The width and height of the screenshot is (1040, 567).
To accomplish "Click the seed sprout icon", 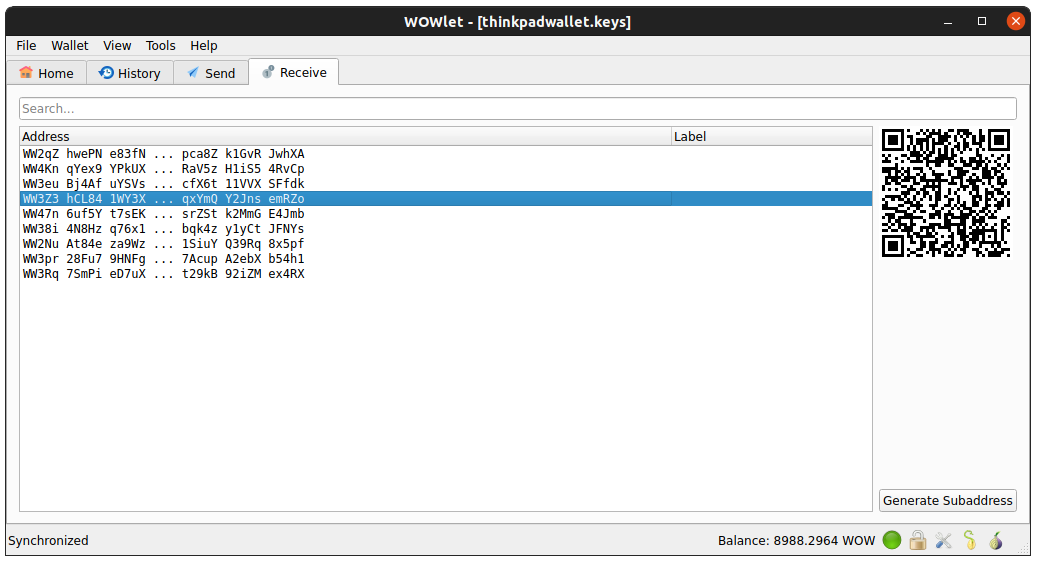I will [x=969, y=540].
